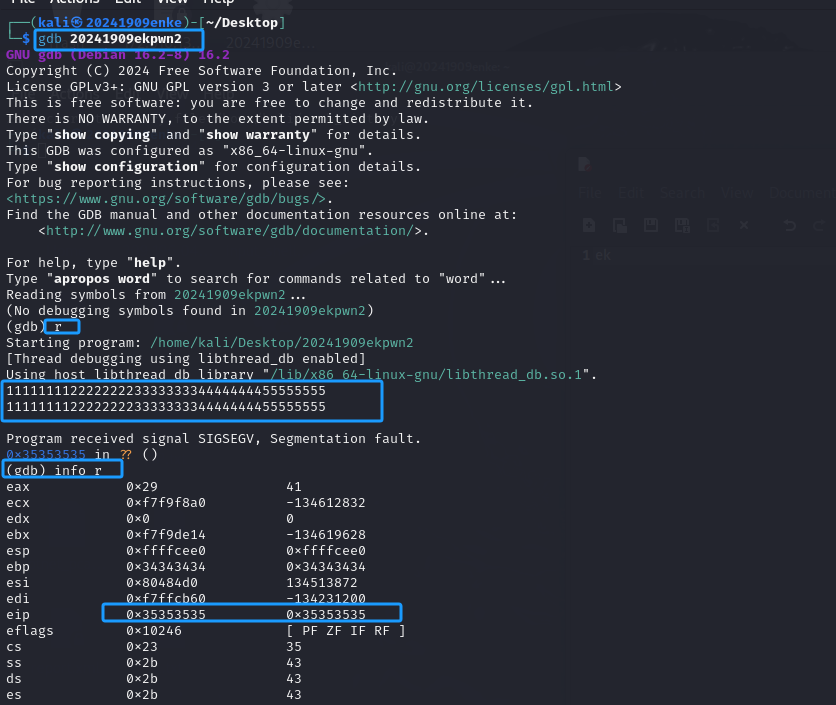Click ebp hex value 0x34343434 in middle column

[x=166, y=566]
